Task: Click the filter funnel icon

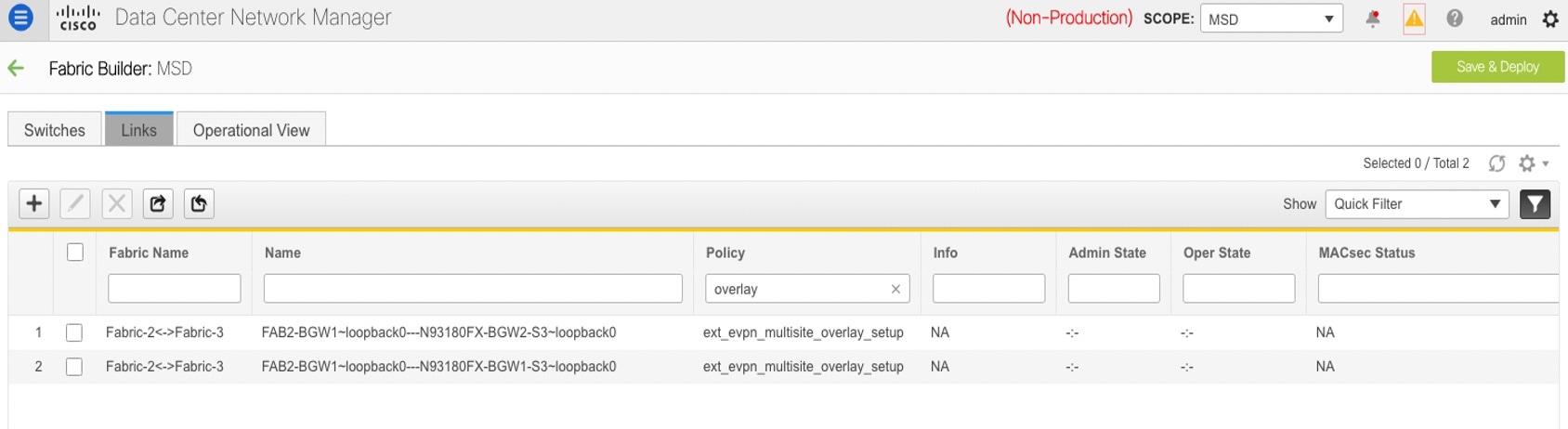Action: (x=1535, y=203)
